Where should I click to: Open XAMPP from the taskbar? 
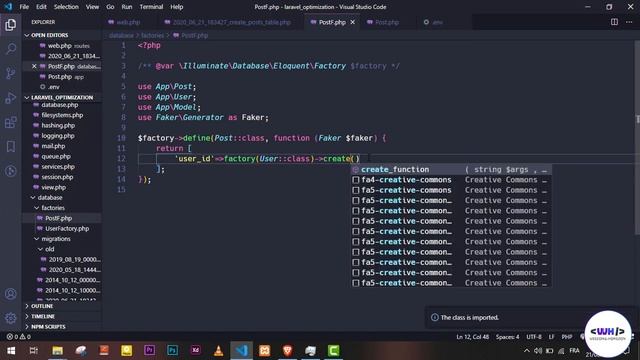tap(264, 351)
